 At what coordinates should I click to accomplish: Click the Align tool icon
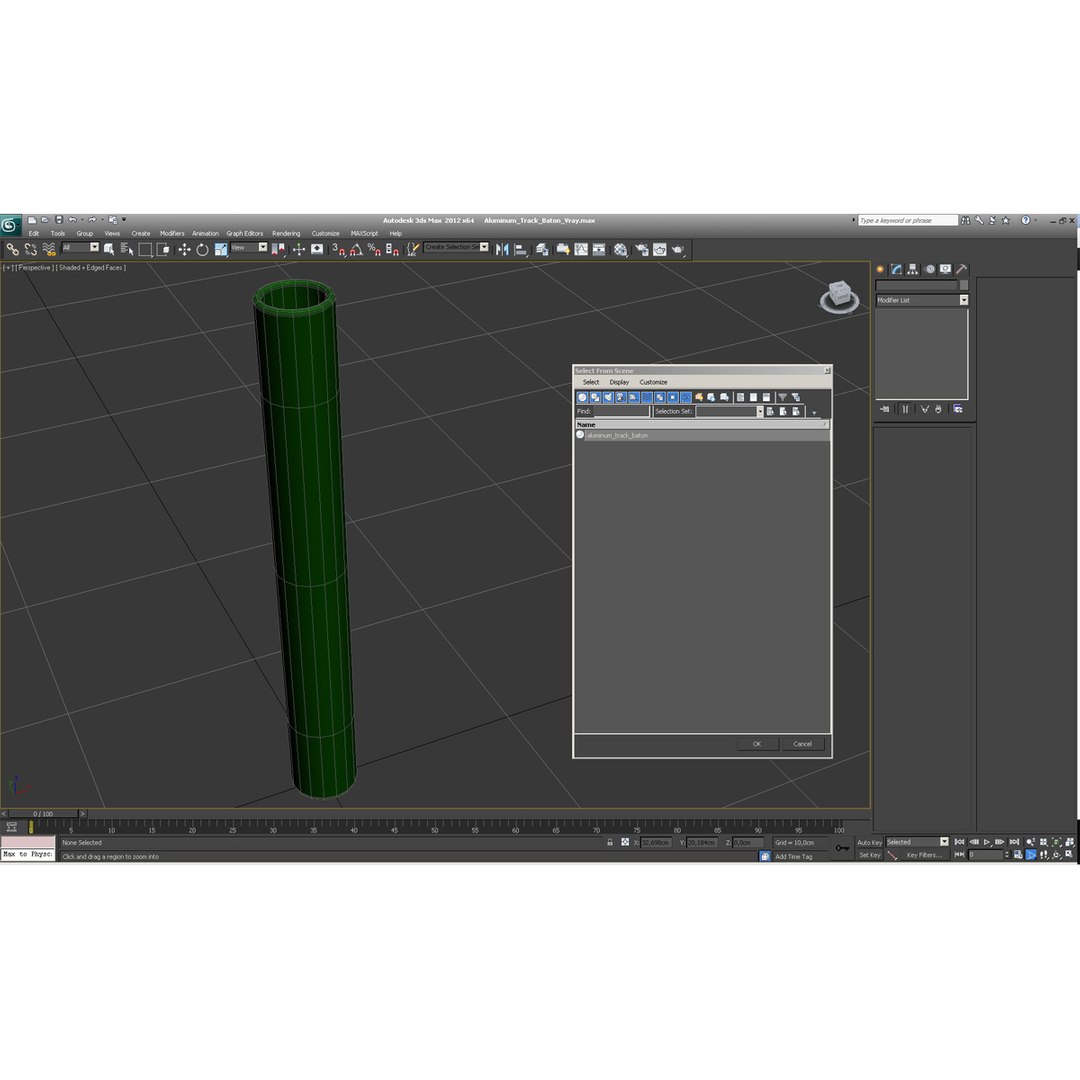[x=521, y=249]
